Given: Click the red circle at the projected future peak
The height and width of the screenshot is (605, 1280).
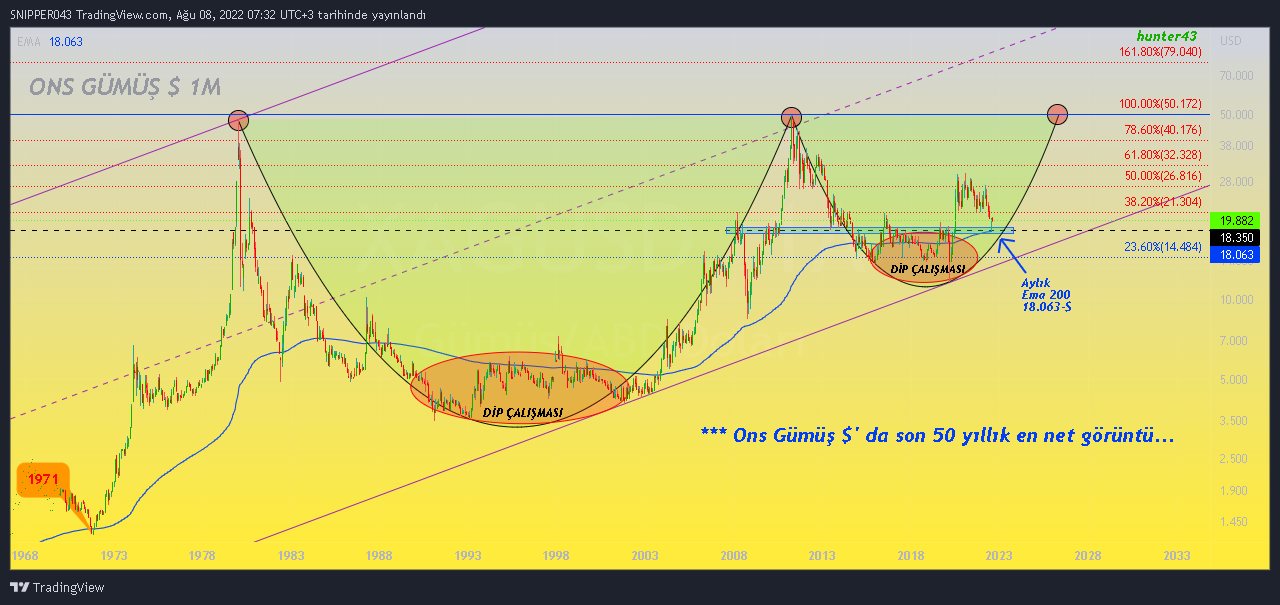Looking at the screenshot, I should click(x=1057, y=115).
